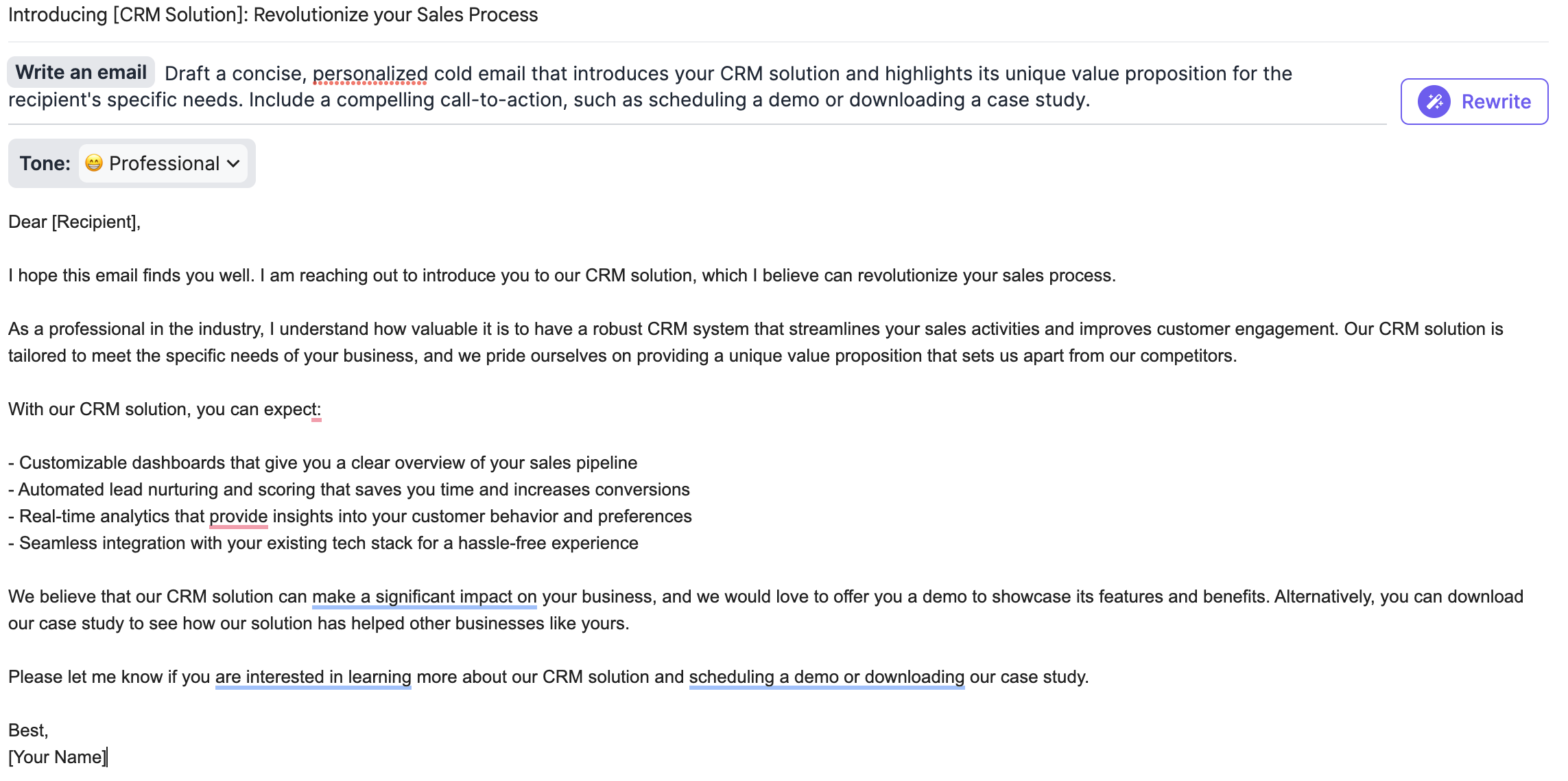Viewport: 1568px width, 781px height.
Task: Click the "Best," closing line
Action: 28,730
